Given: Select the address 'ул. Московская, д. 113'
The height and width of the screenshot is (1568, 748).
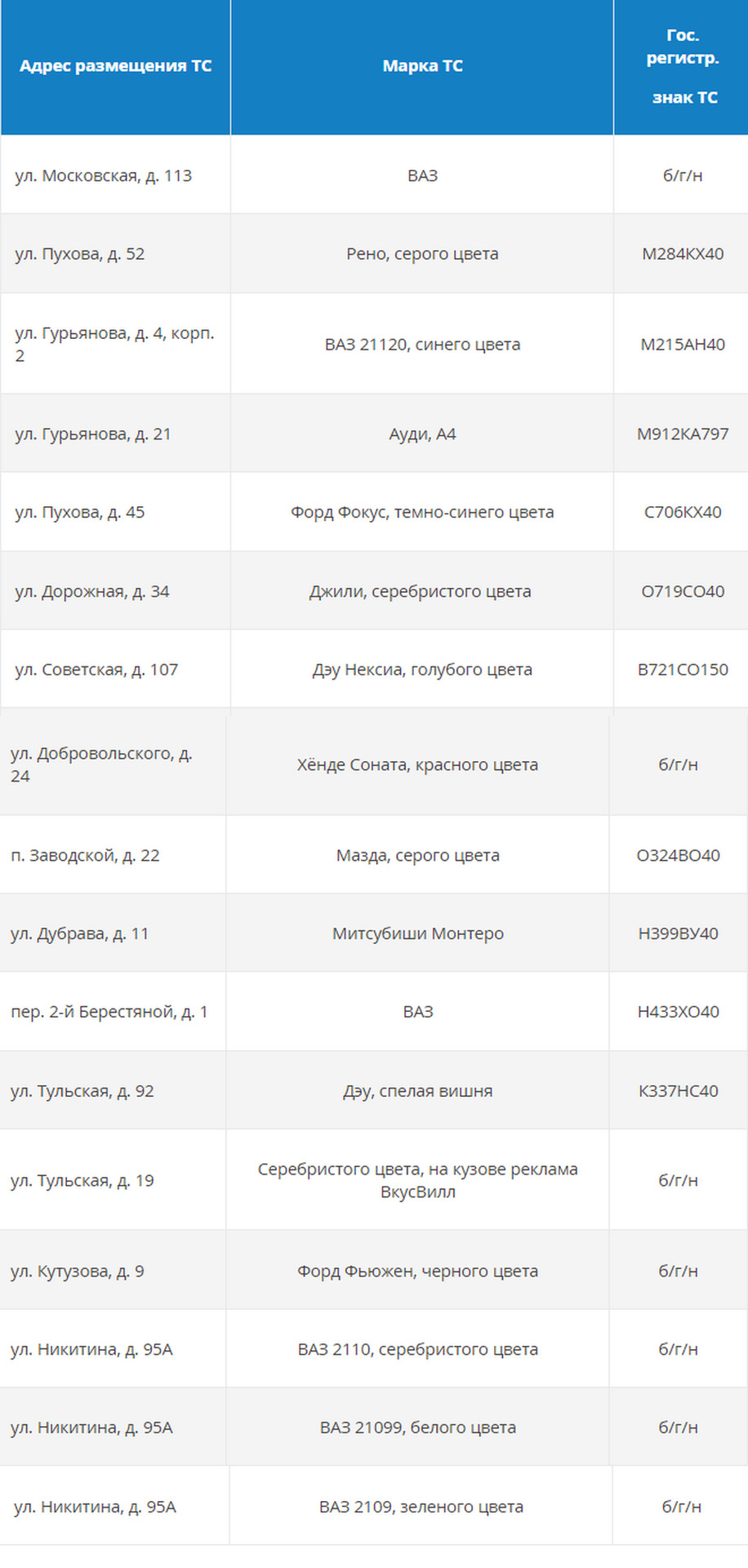Looking at the screenshot, I should pos(104,176).
